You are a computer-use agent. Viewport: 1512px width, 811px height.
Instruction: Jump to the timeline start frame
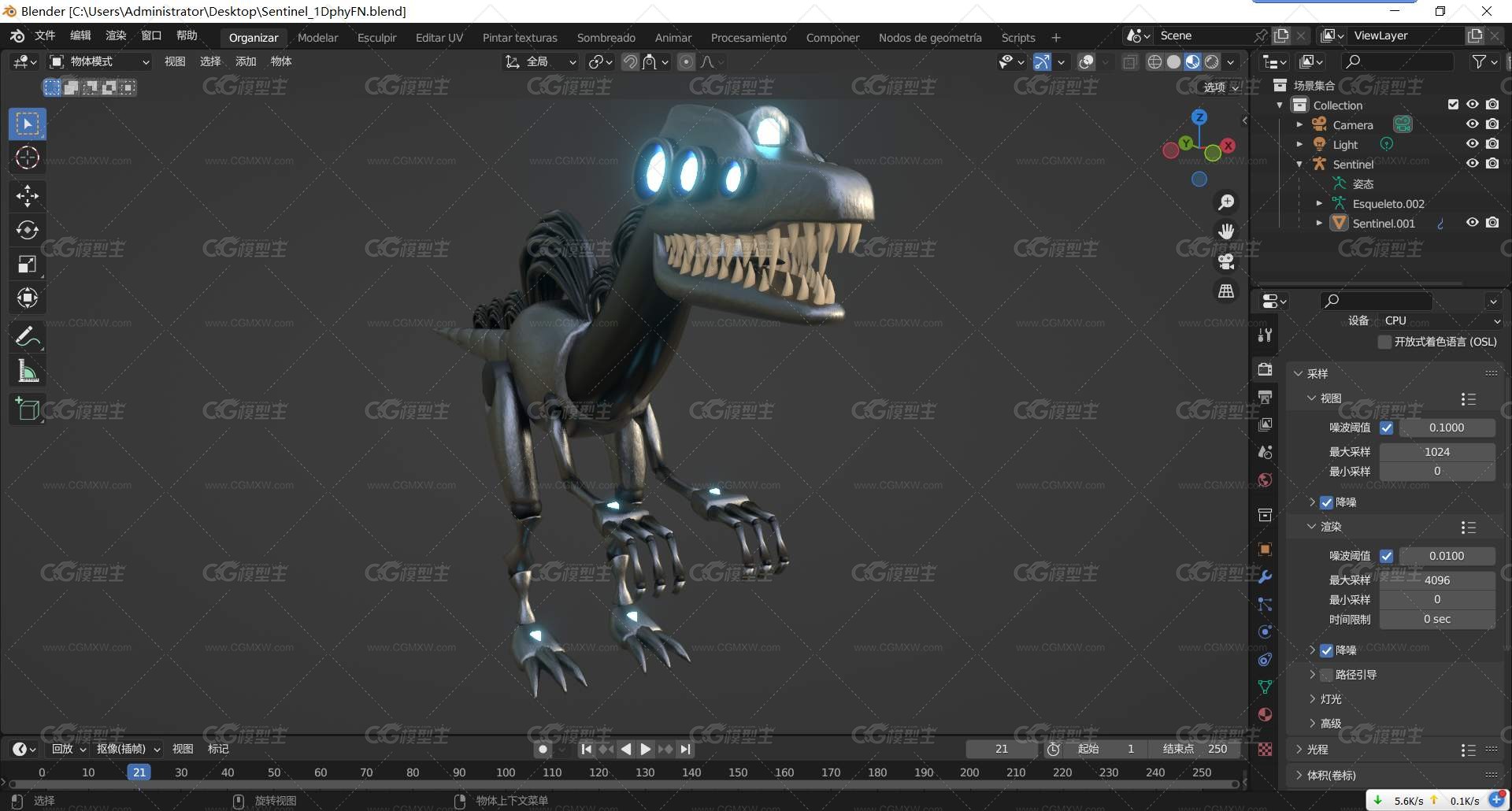coord(586,749)
